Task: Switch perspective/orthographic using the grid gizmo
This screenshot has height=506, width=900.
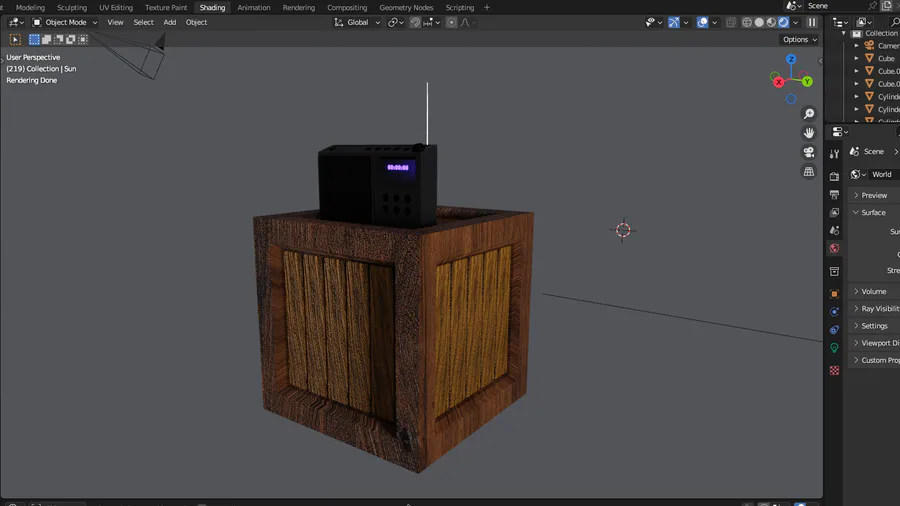Action: coord(809,172)
